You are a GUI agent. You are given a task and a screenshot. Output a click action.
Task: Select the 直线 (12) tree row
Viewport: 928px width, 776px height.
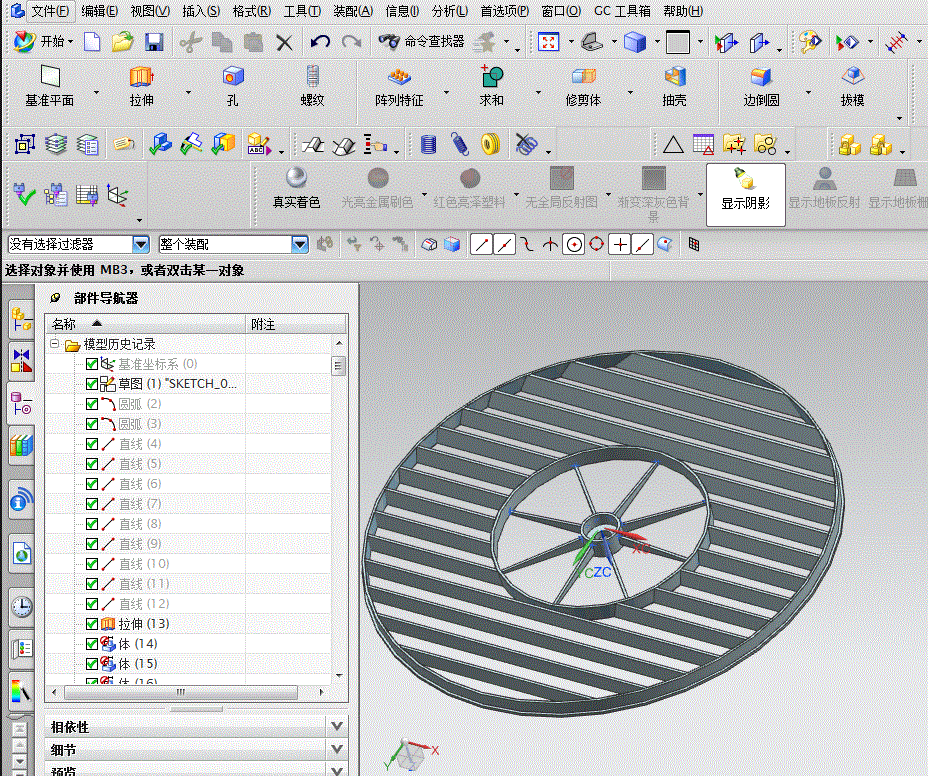(x=188, y=604)
